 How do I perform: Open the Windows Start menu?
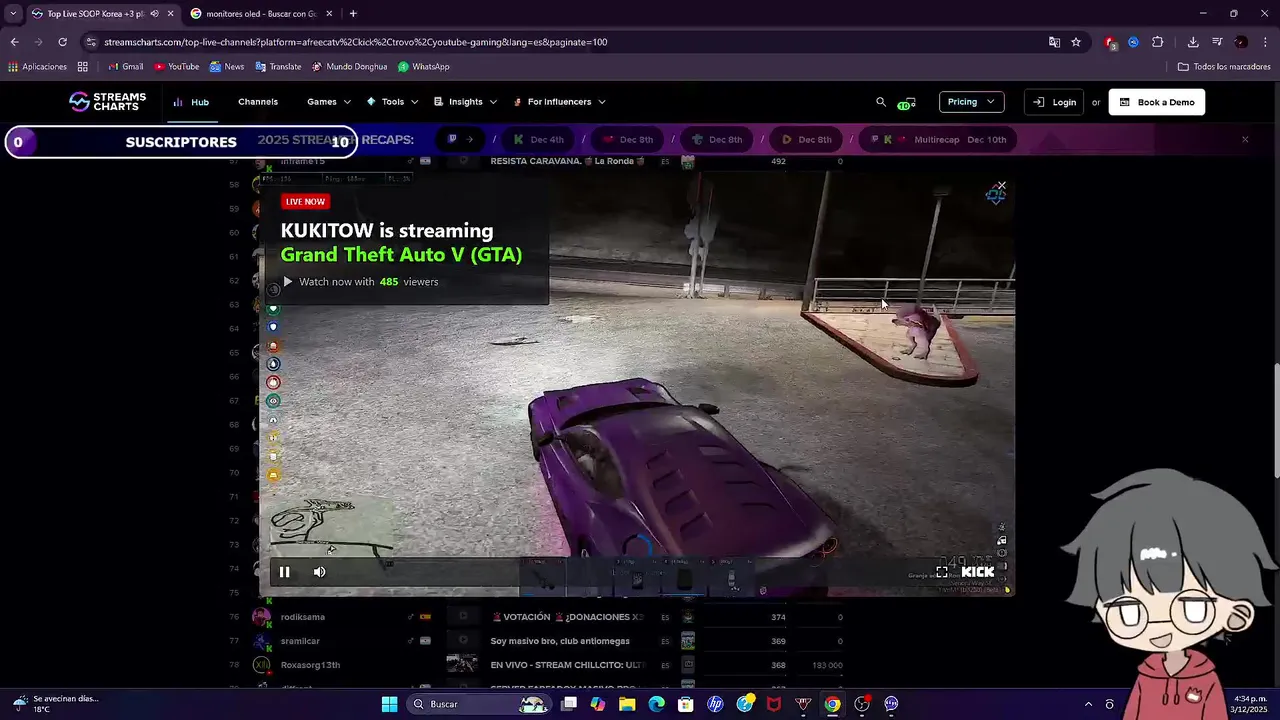[x=389, y=704]
